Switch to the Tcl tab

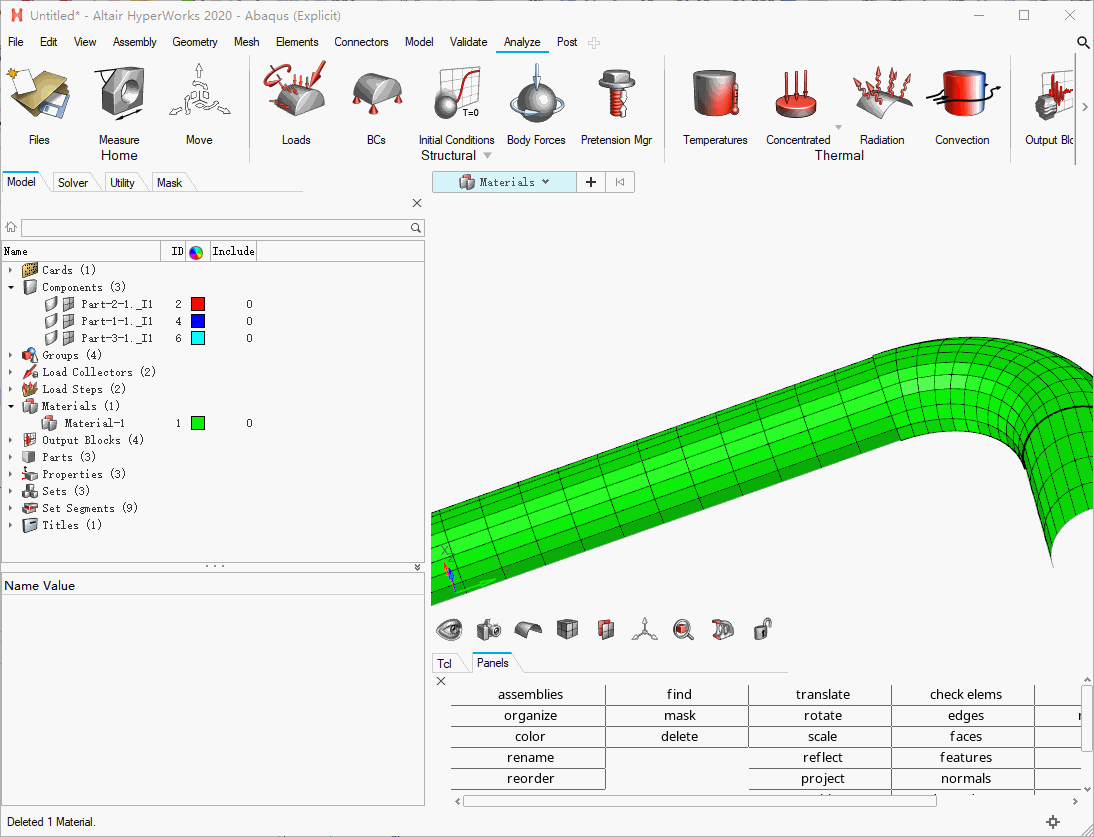coord(445,664)
